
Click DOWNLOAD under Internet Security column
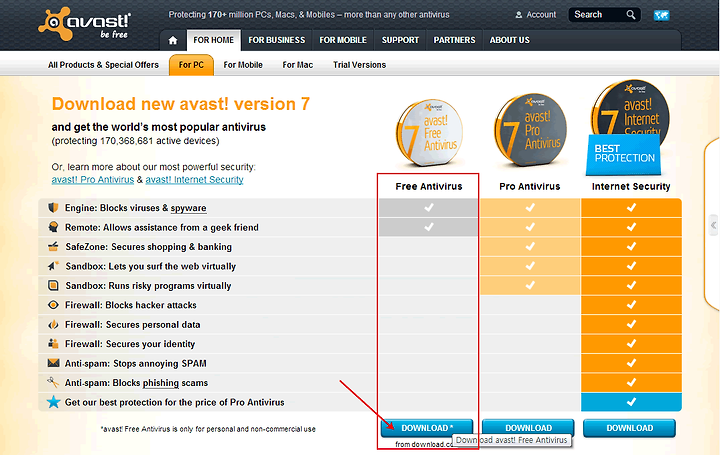(630, 428)
